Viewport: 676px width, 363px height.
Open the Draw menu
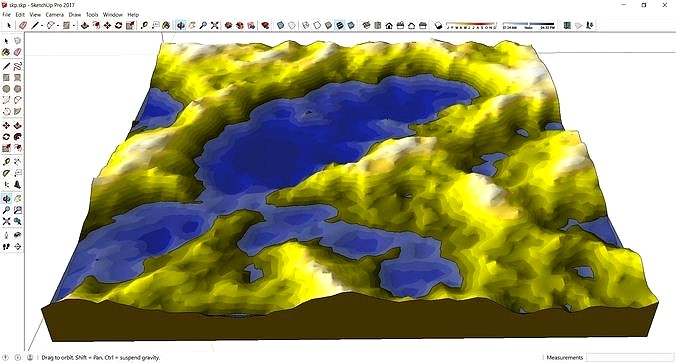click(x=75, y=15)
